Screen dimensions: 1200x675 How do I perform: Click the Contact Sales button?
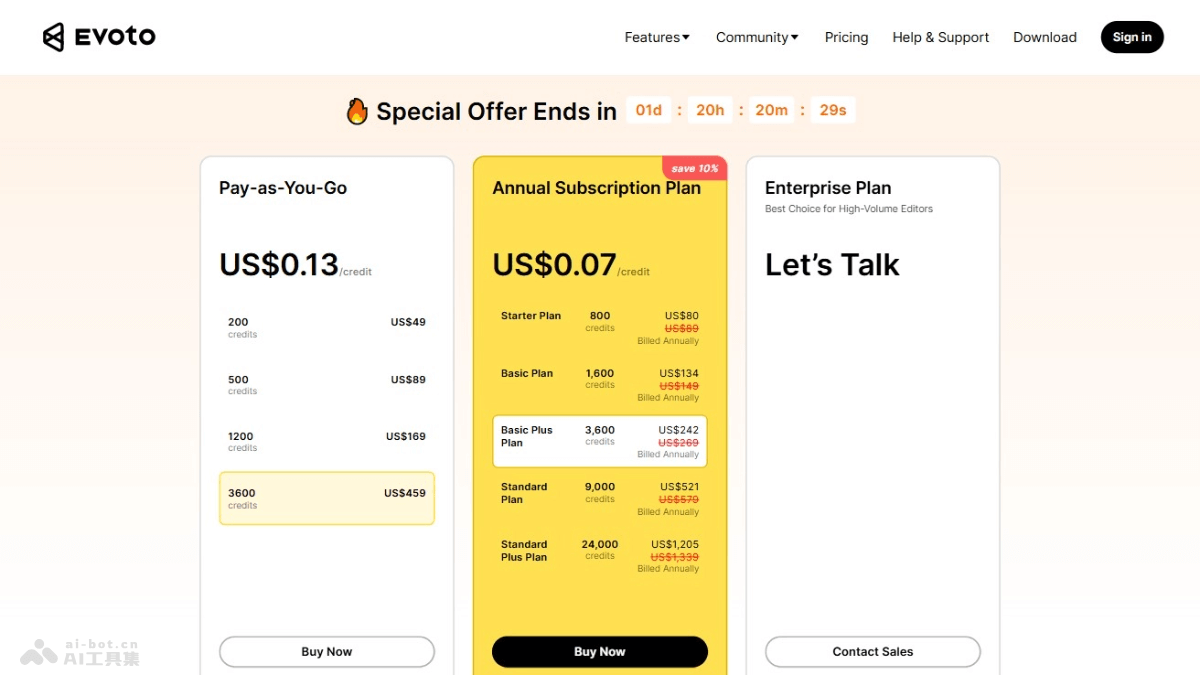[x=873, y=652]
